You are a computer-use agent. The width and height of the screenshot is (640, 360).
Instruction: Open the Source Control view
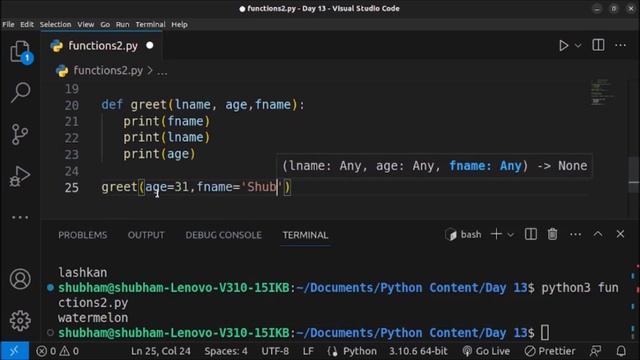coord(20,134)
